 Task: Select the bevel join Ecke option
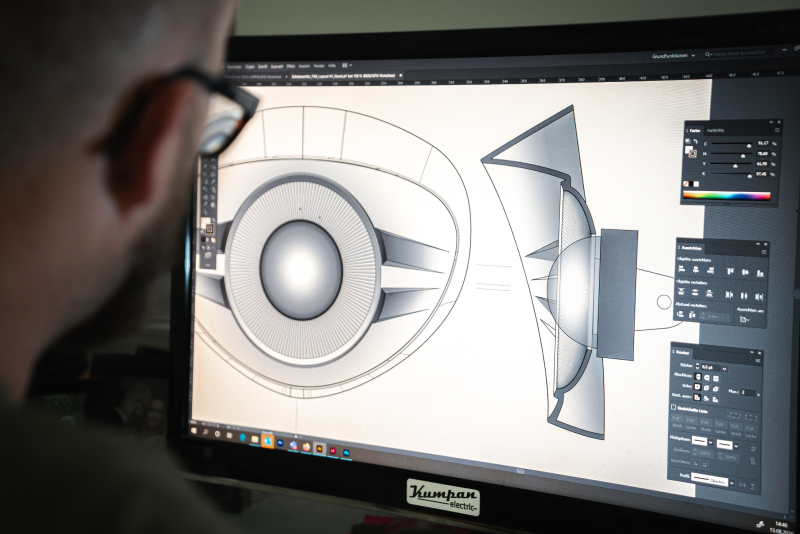(x=715, y=389)
